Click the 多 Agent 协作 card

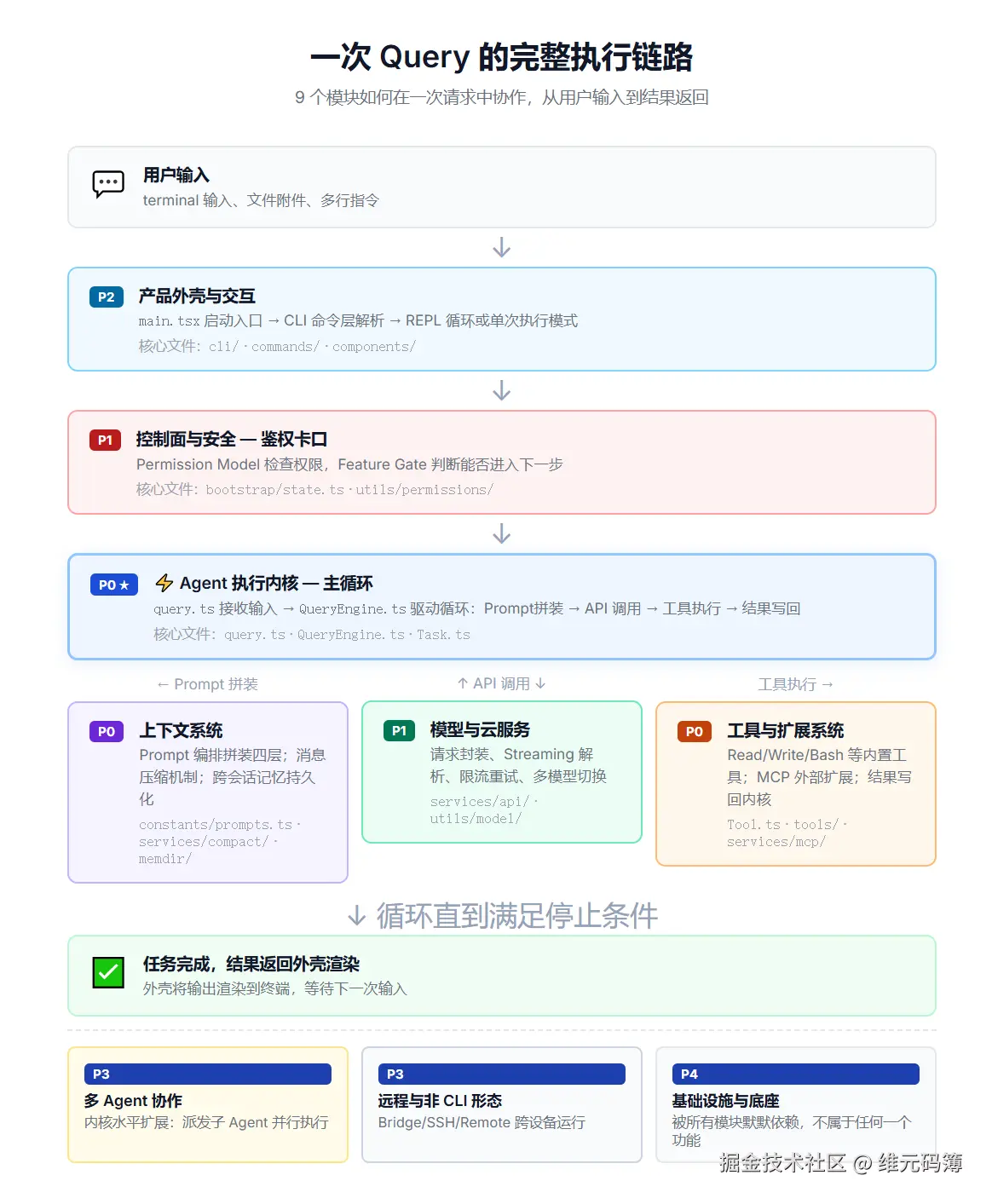click(x=207, y=1105)
